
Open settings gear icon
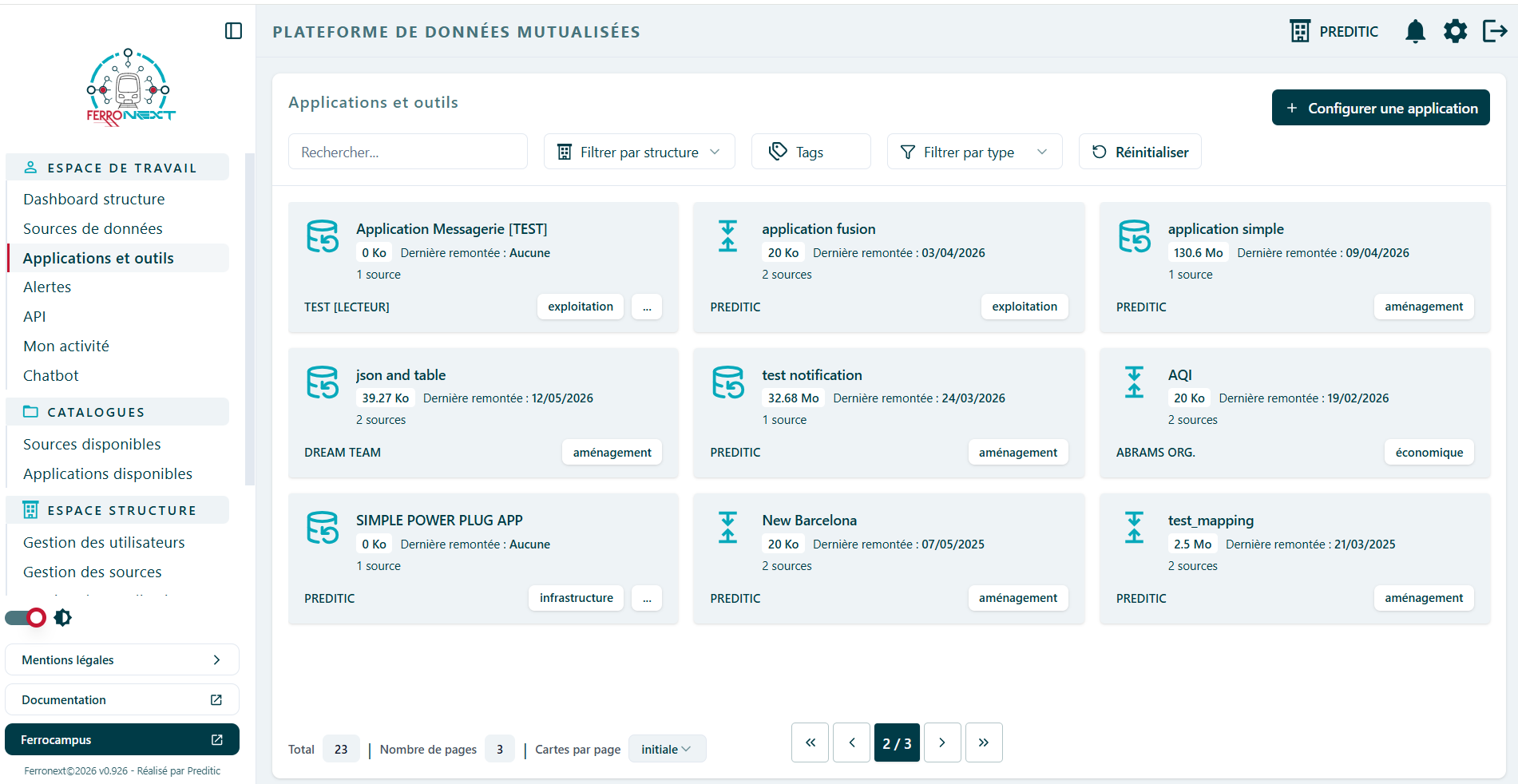coord(1455,31)
